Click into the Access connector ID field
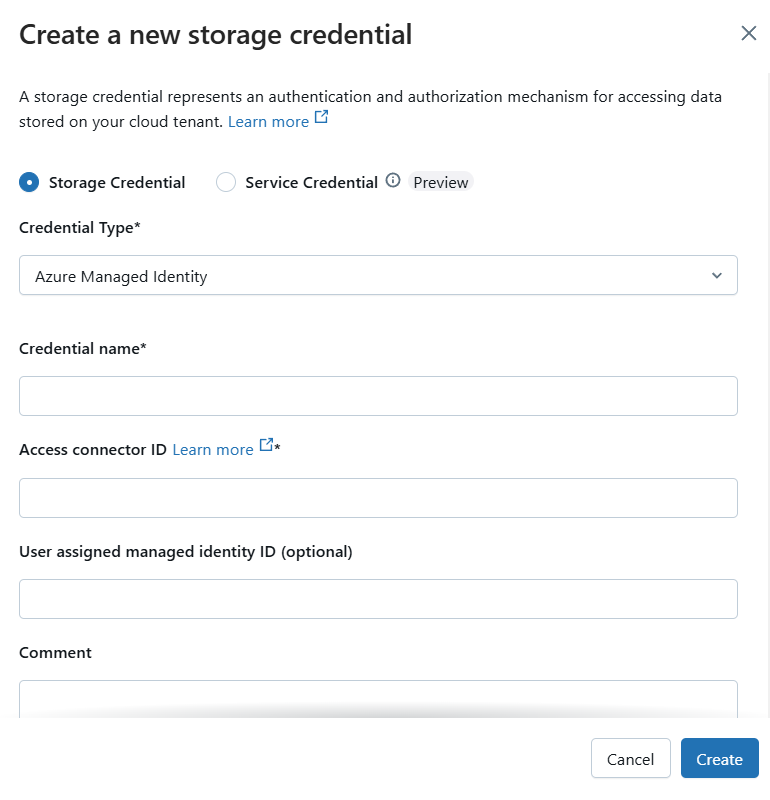This screenshot has width=770, height=800. pos(378,498)
